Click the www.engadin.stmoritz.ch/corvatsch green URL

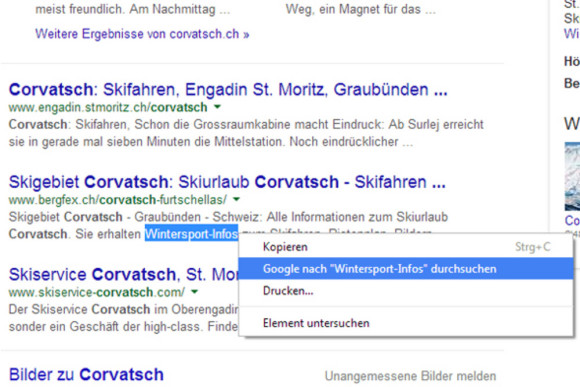click(108, 107)
